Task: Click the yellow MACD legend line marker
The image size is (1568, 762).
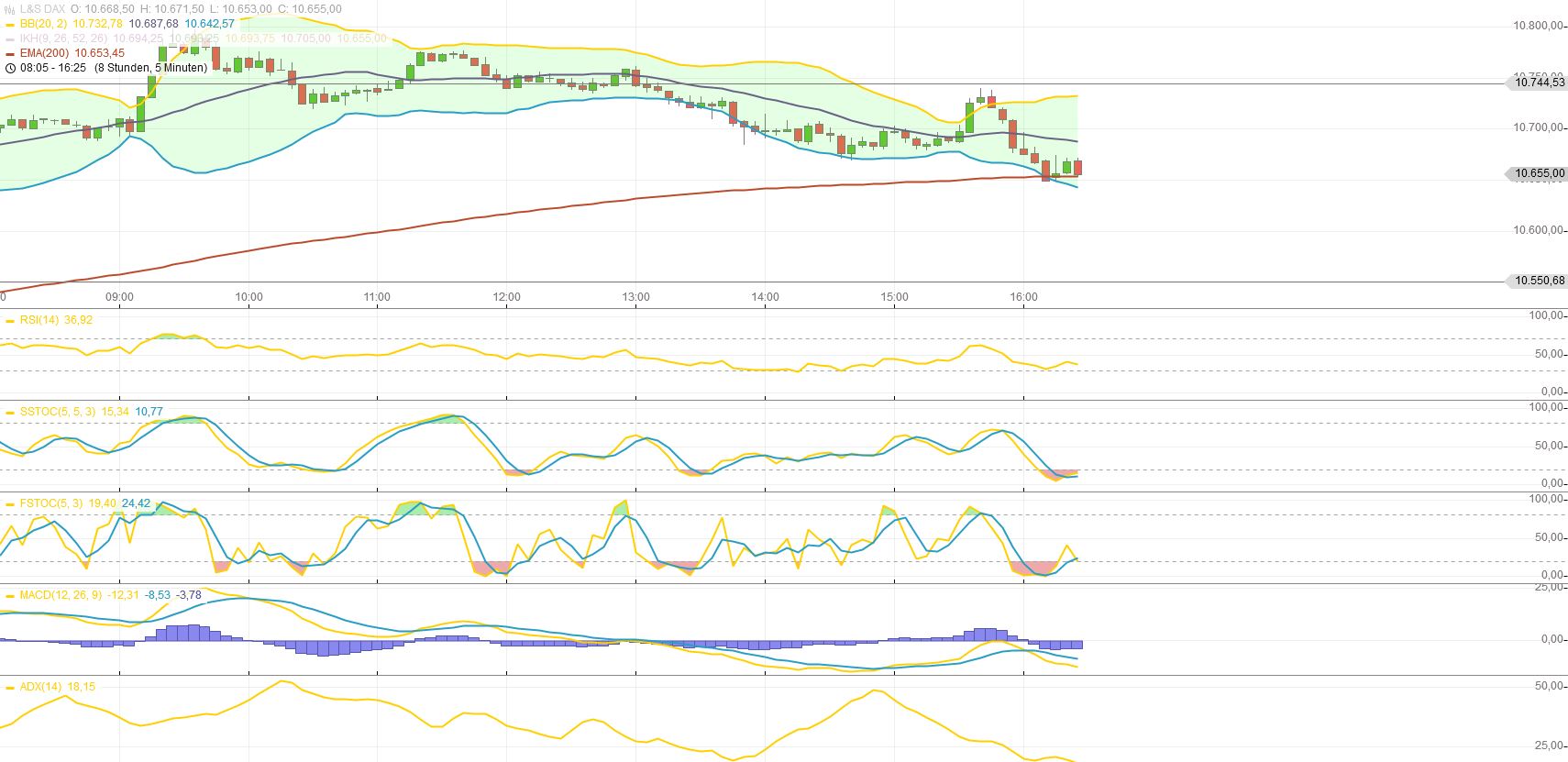Action: [x=10, y=595]
